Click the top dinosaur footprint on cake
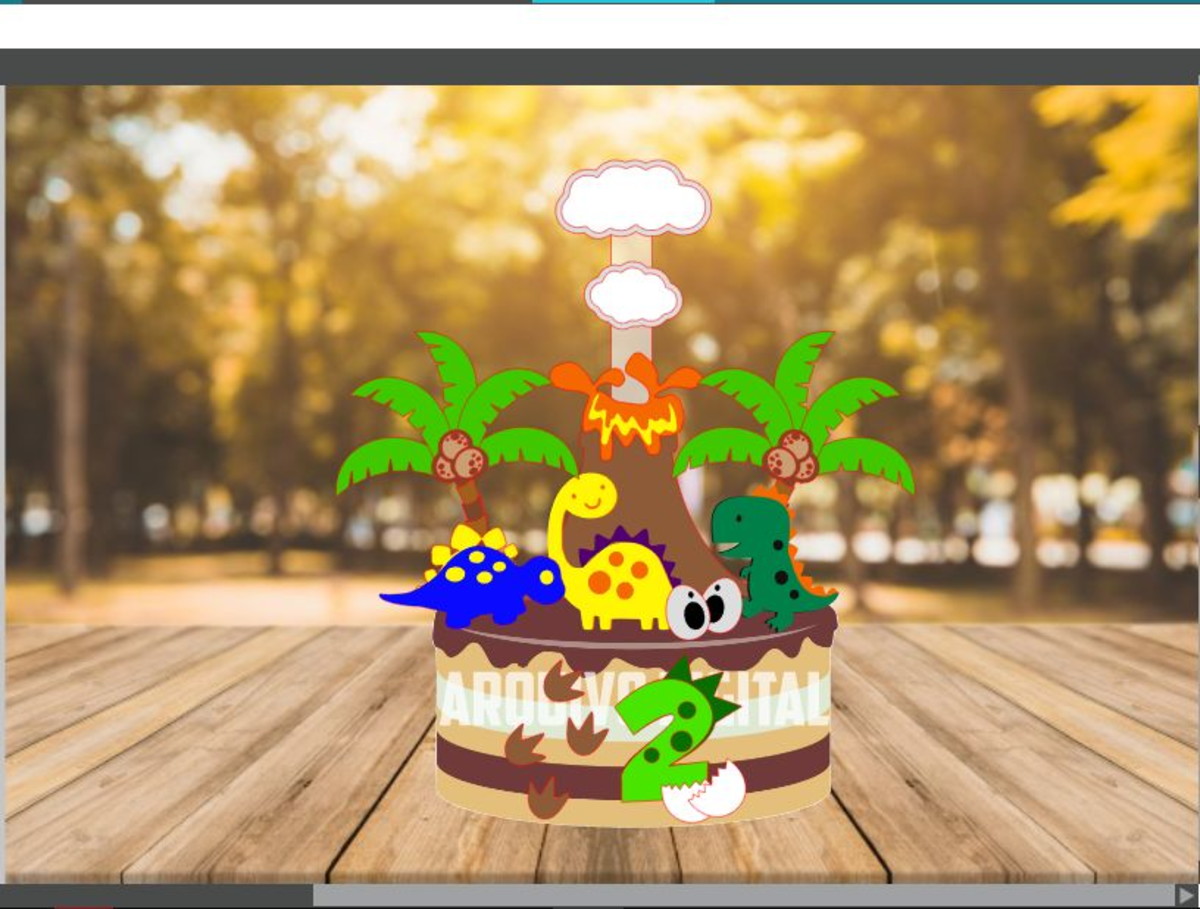 pyautogui.click(x=564, y=682)
